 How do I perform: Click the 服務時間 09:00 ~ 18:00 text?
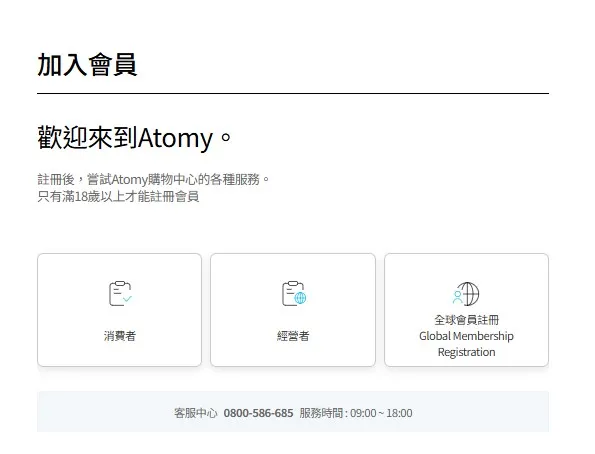(x=356, y=413)
